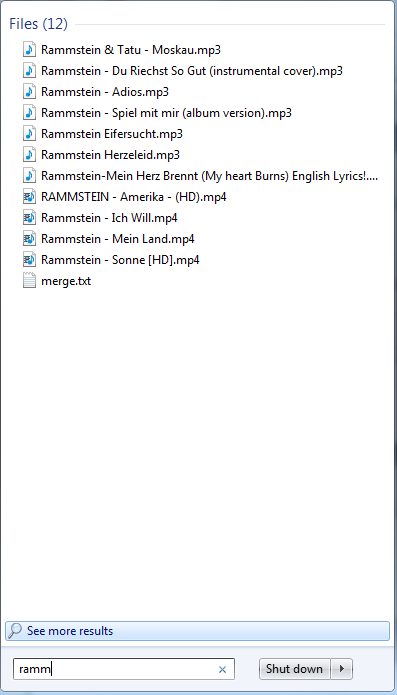Open Rammstein & Tatu - Moskau.mp3

(x=131, y=50)
